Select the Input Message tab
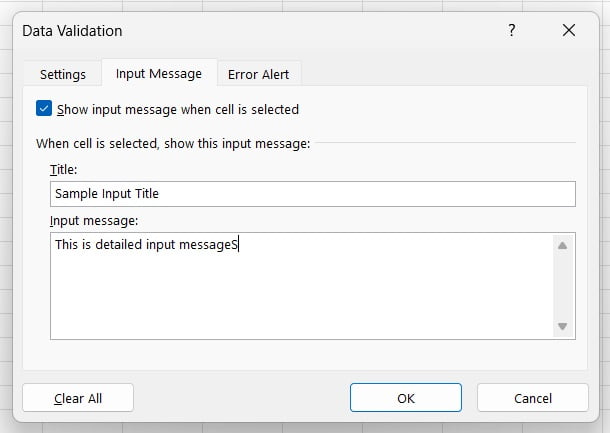The width and height of the screenshot is (610, 433). click(159, 74)
